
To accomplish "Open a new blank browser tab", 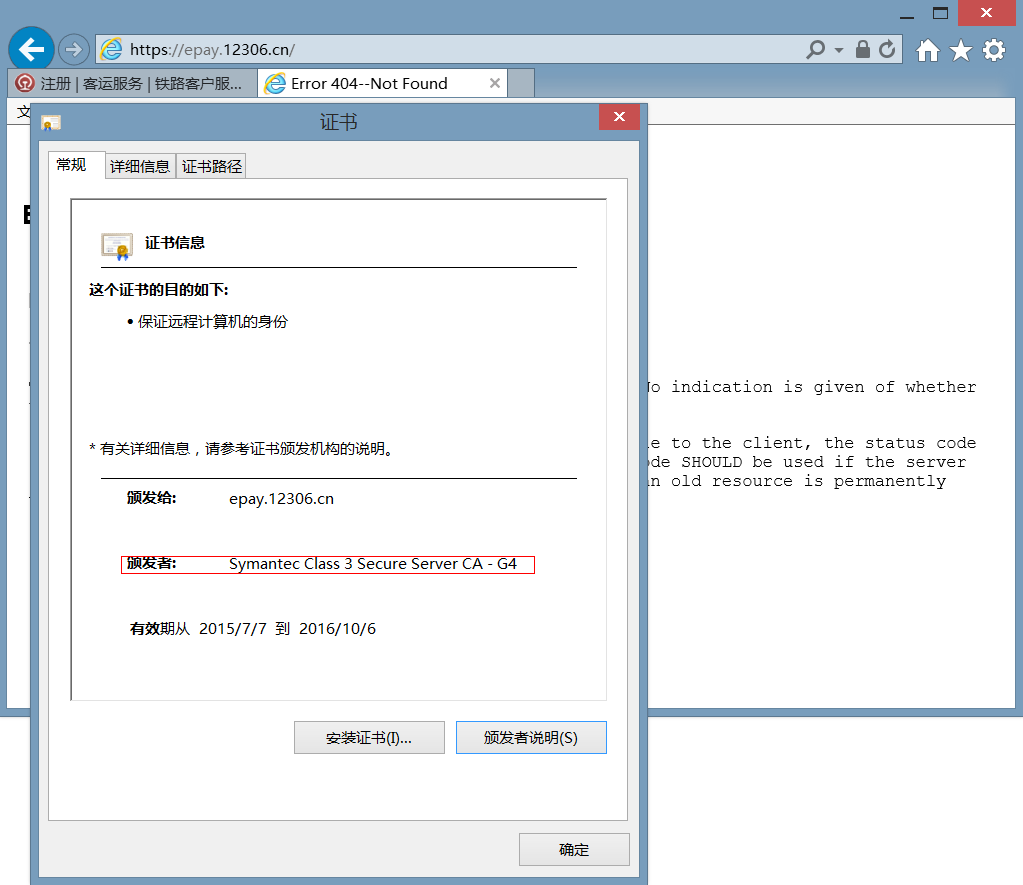I will (x=521, y=83).
